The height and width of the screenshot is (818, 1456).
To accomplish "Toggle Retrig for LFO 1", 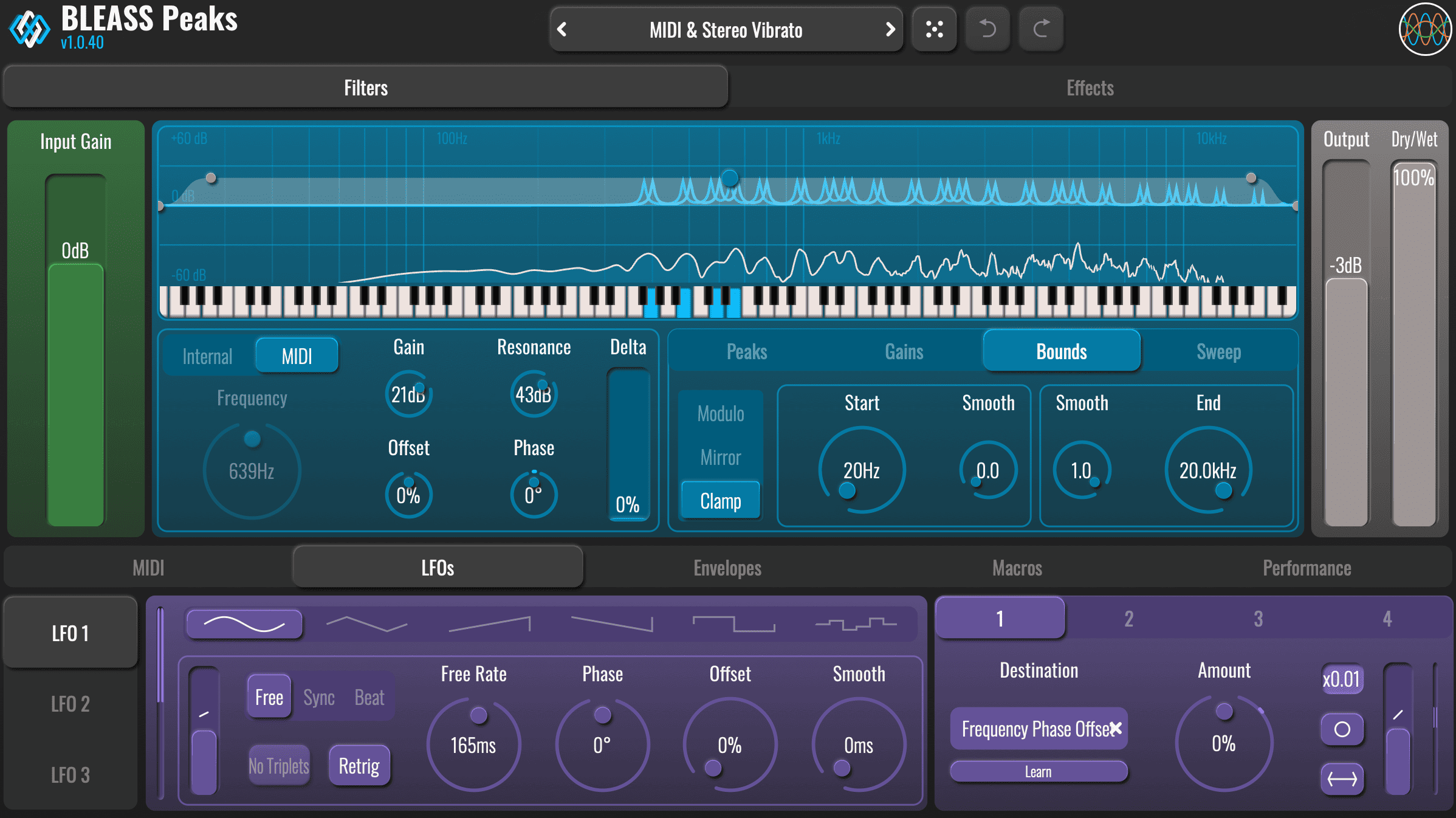I will pyautogui.click(x=359, y=765).
